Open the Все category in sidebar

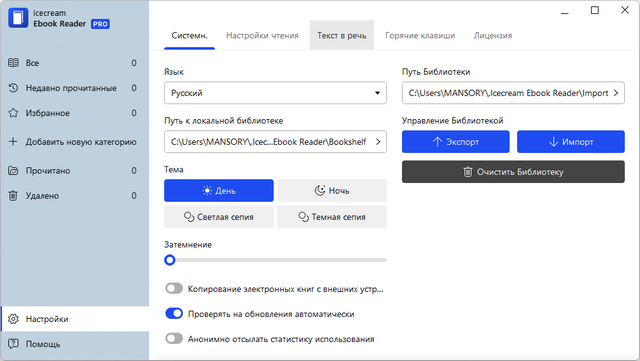click(x=75, y=63)
